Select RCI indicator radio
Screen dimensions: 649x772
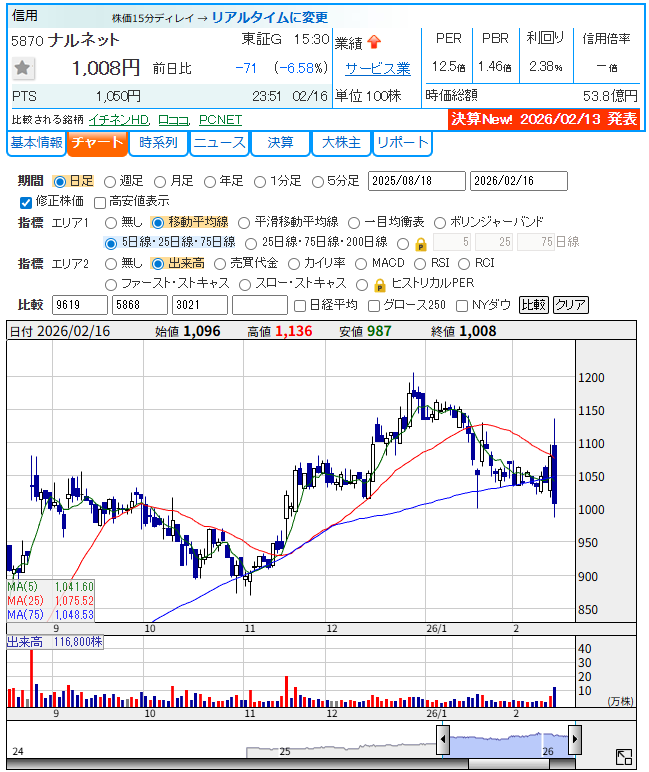(464, 264)
